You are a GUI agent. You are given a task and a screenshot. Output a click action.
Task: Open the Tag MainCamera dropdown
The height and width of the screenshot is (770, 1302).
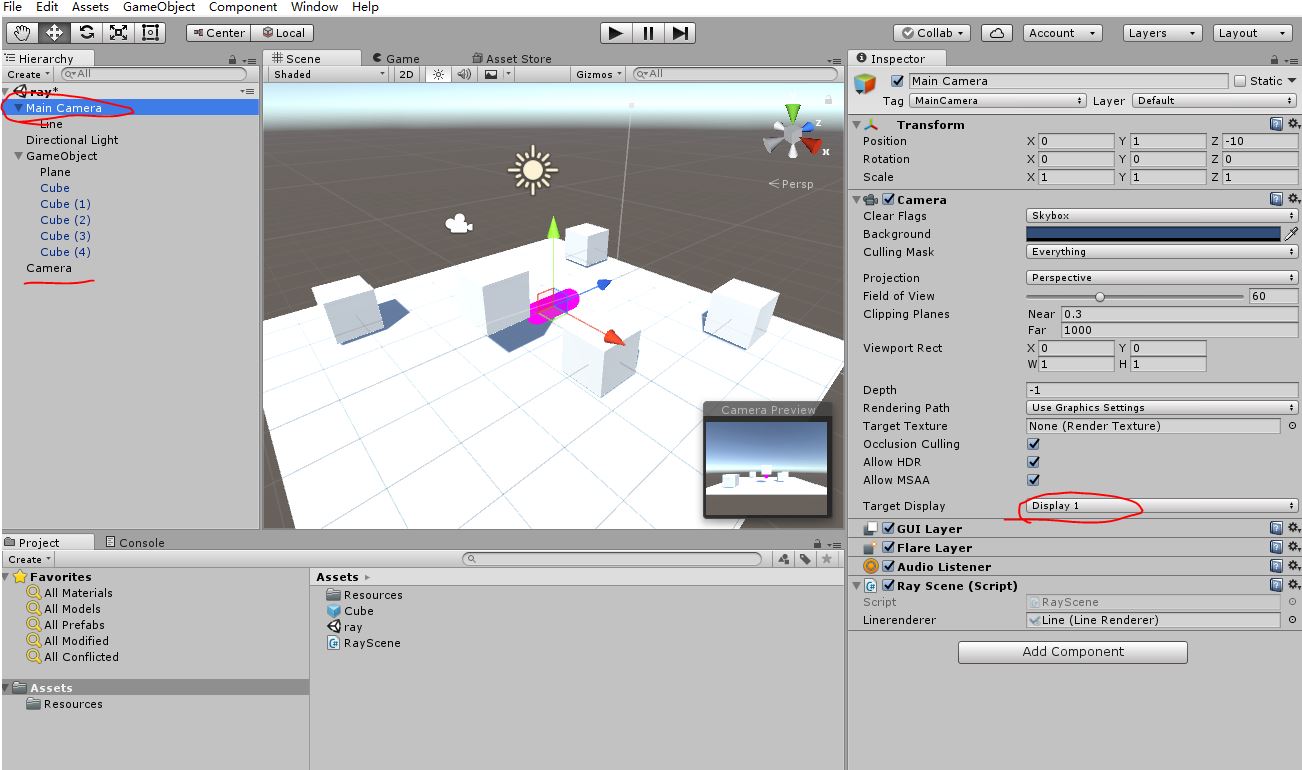(x=997, y=100)
